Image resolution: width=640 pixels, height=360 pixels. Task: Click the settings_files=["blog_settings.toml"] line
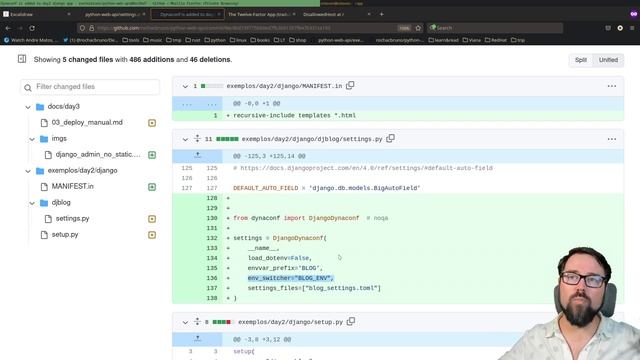(314, 288)
